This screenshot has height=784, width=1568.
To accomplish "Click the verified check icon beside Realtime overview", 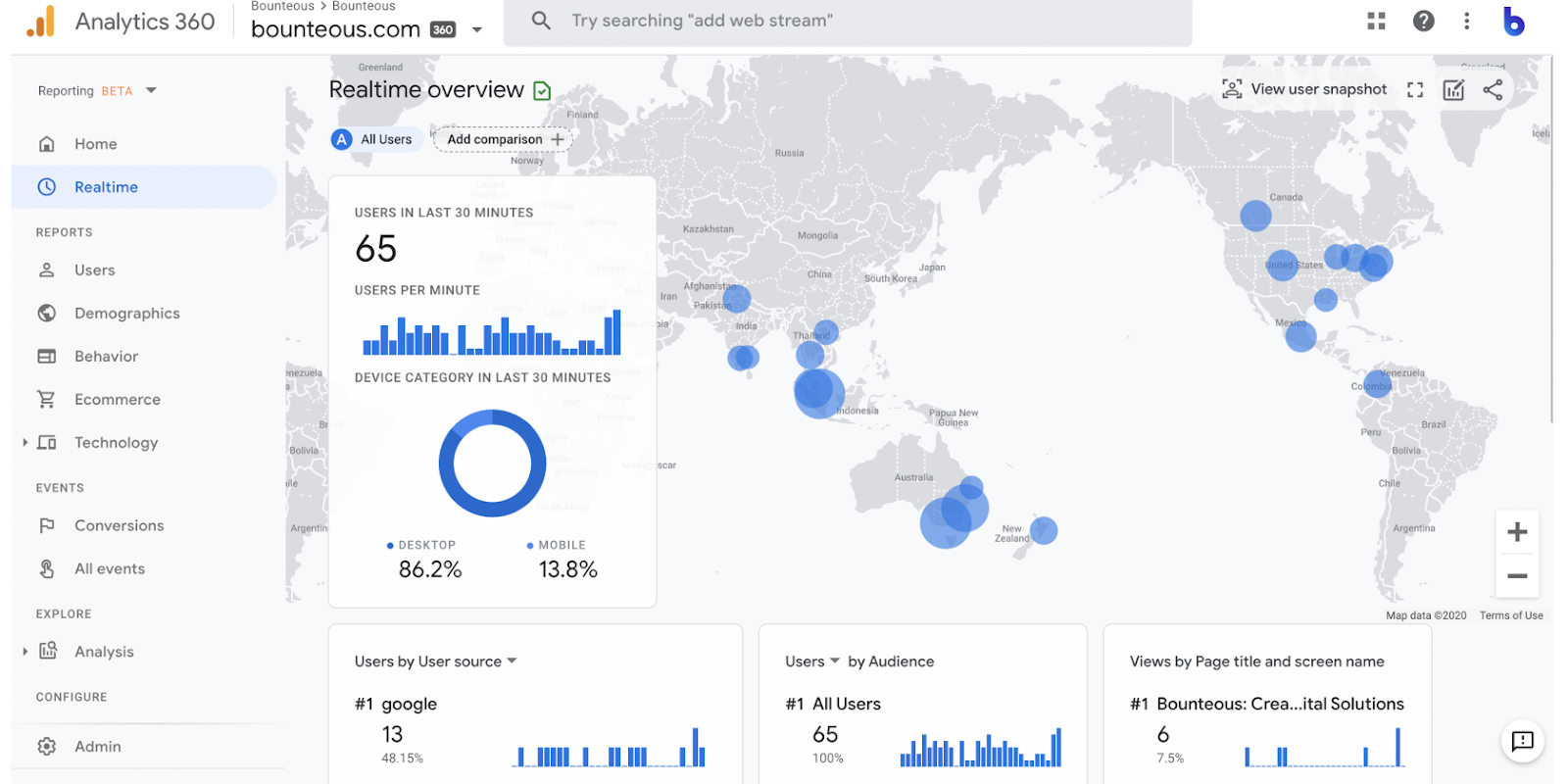I will [x=542, y=91].
